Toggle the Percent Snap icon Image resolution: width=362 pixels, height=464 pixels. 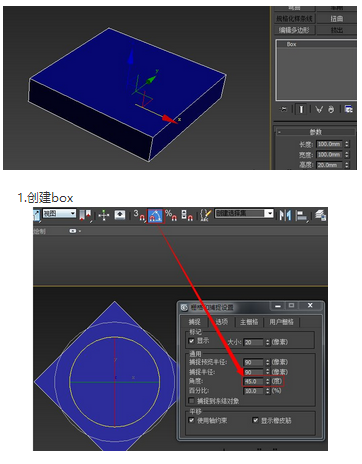click(171, 215)
